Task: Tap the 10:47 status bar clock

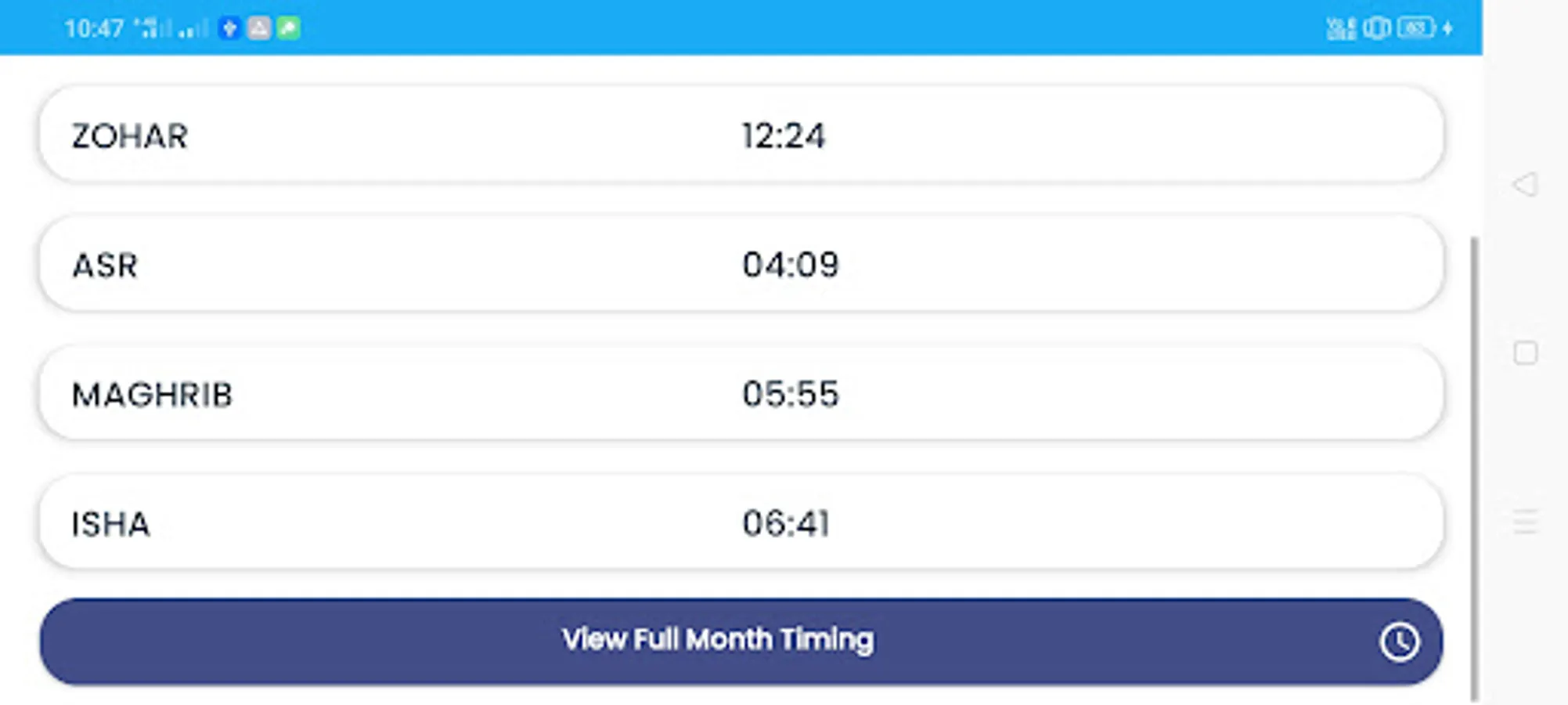Action: (94, 29)
